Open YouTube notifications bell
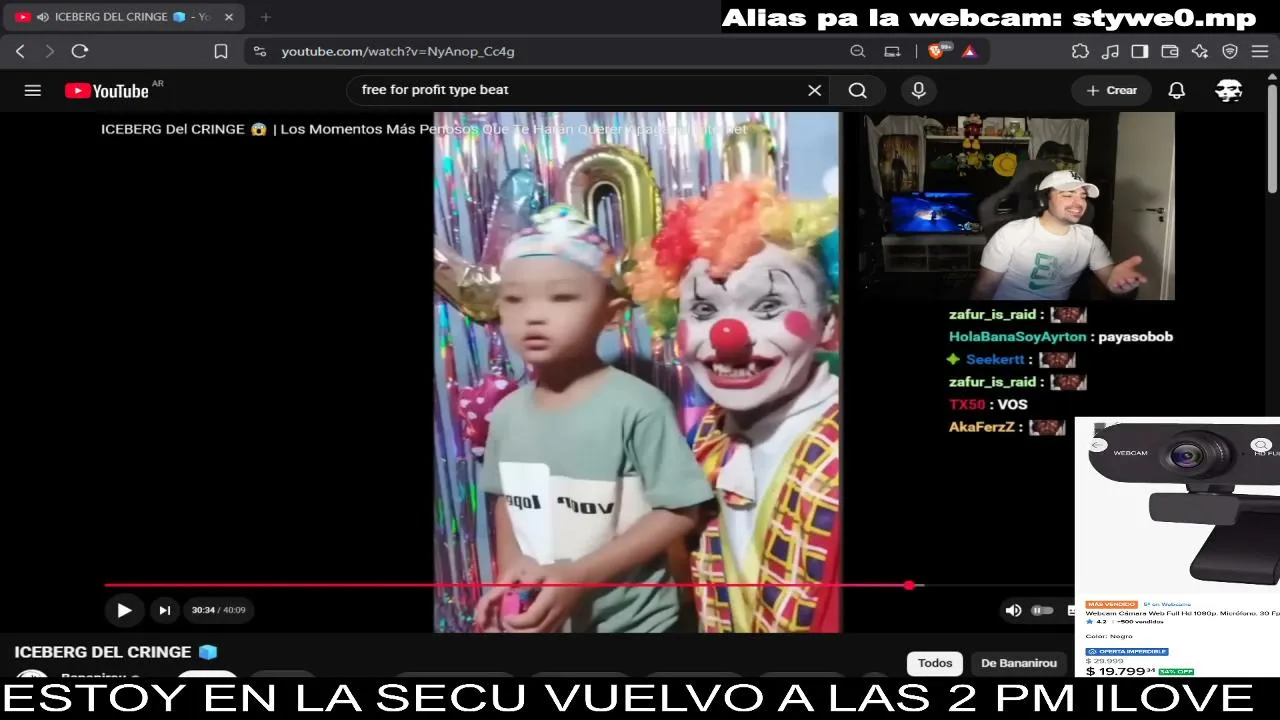This screenshot has height=720, width=1280. point(1177,90)
